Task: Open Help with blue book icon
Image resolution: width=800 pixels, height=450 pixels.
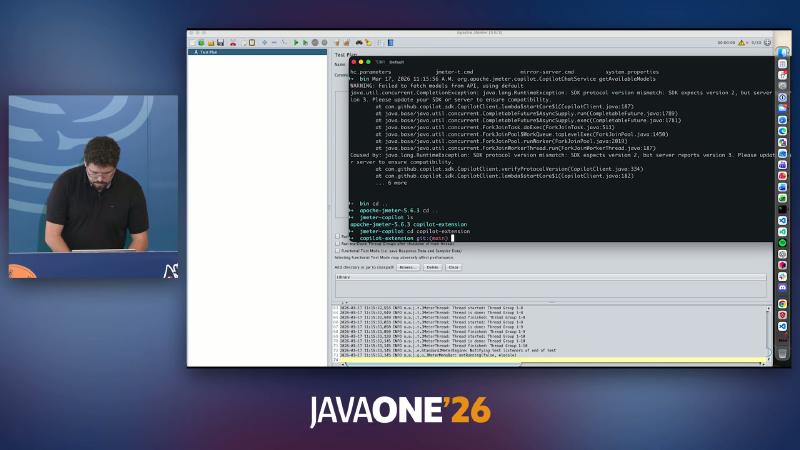Action: [390, 43]
